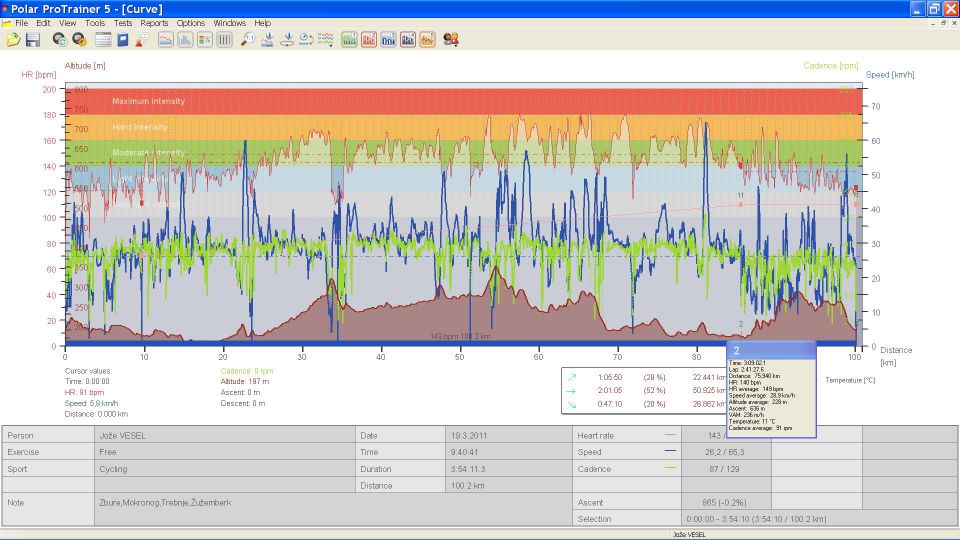The height and width of the screenshot is (540, 960).
Task: Click the Maximum intensity zone label
Action: click(149, 101)
